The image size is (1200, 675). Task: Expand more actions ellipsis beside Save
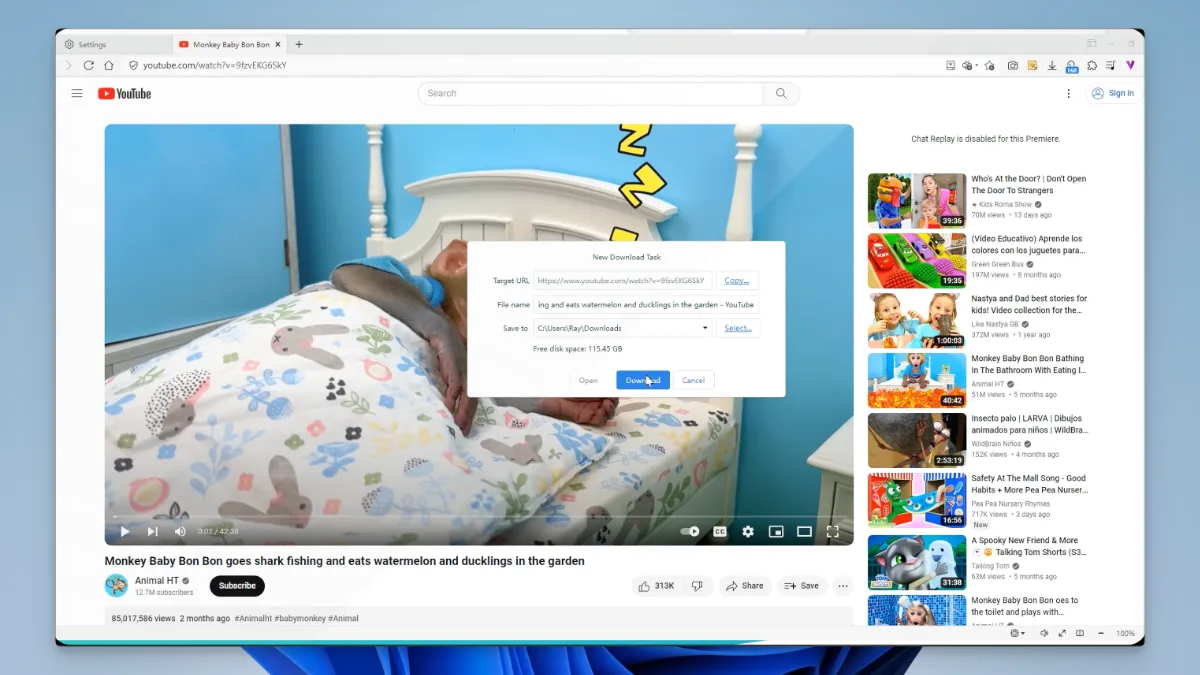pyautogui.click(x=843, y=586)
